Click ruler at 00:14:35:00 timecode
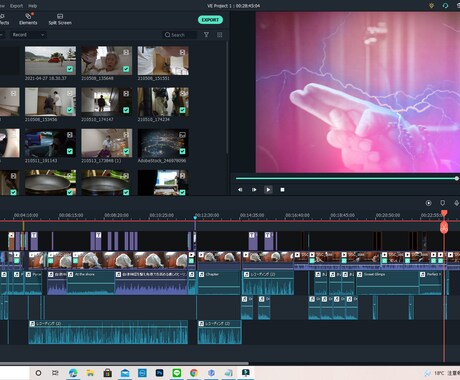The image size is (460, 380). tap(252, 215)
